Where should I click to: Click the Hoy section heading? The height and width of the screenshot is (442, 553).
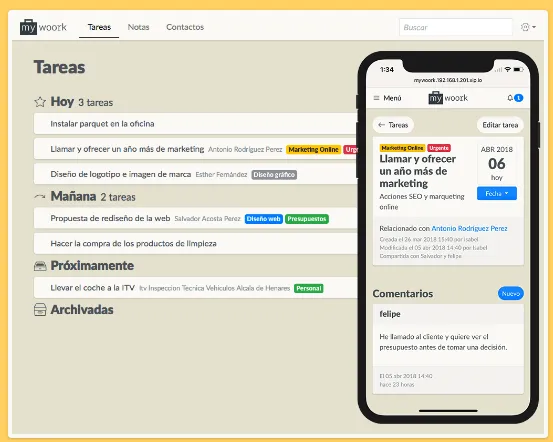point(62,102)
